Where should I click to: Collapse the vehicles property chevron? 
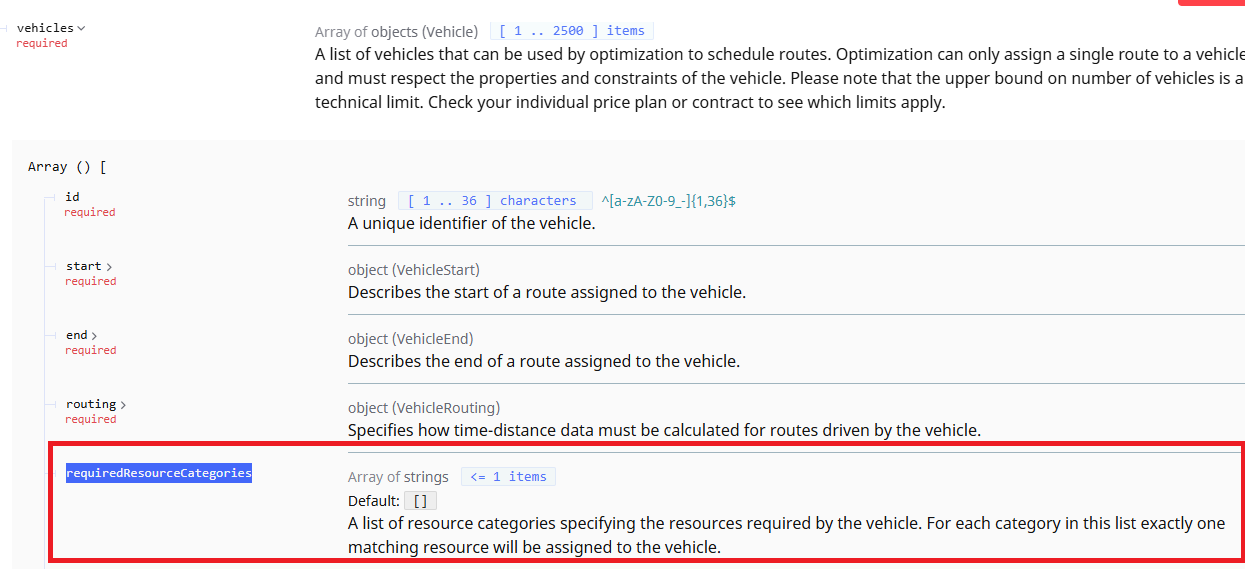click(81, 29)
